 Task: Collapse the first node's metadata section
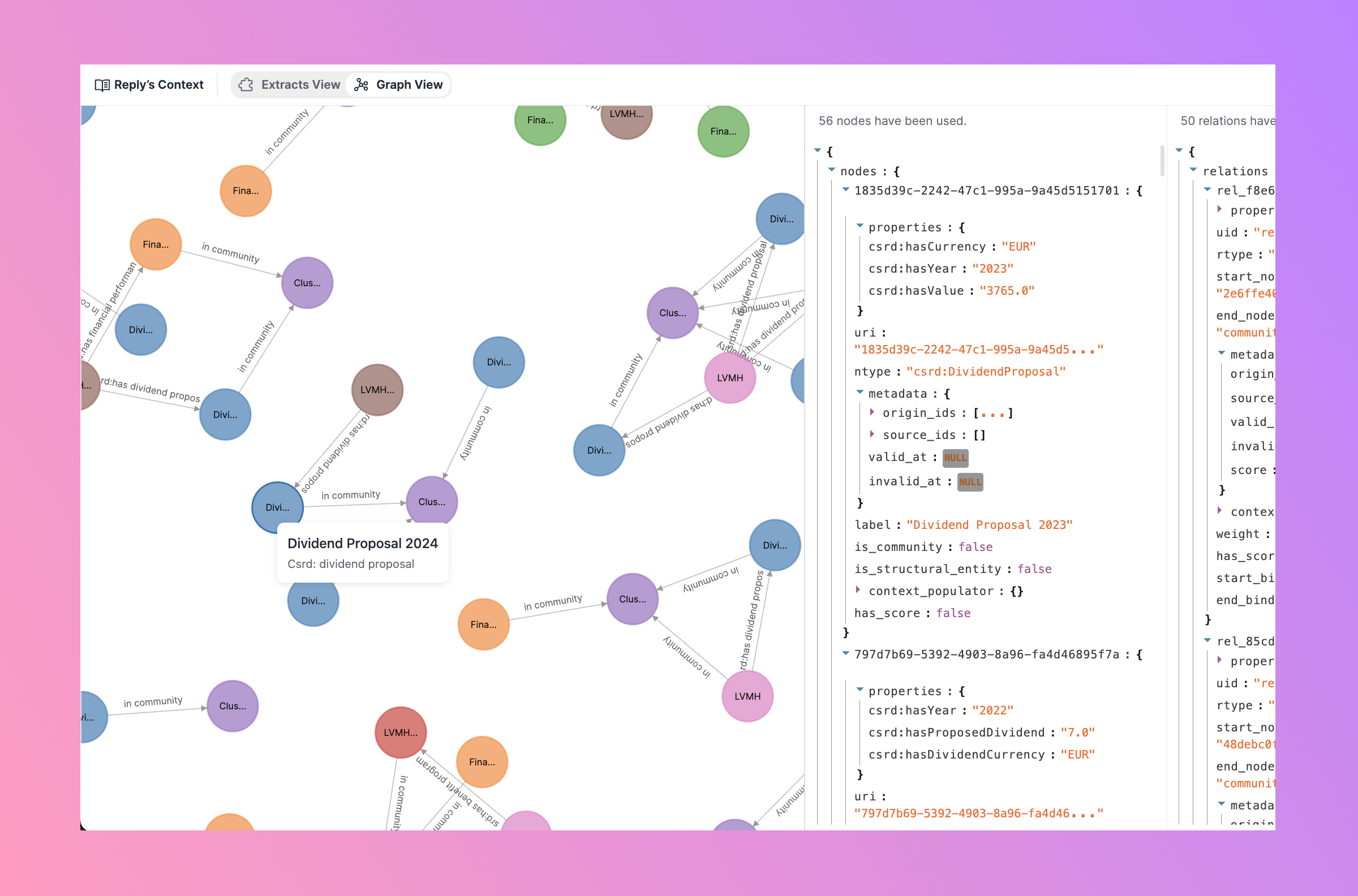(x=859, y=393)
